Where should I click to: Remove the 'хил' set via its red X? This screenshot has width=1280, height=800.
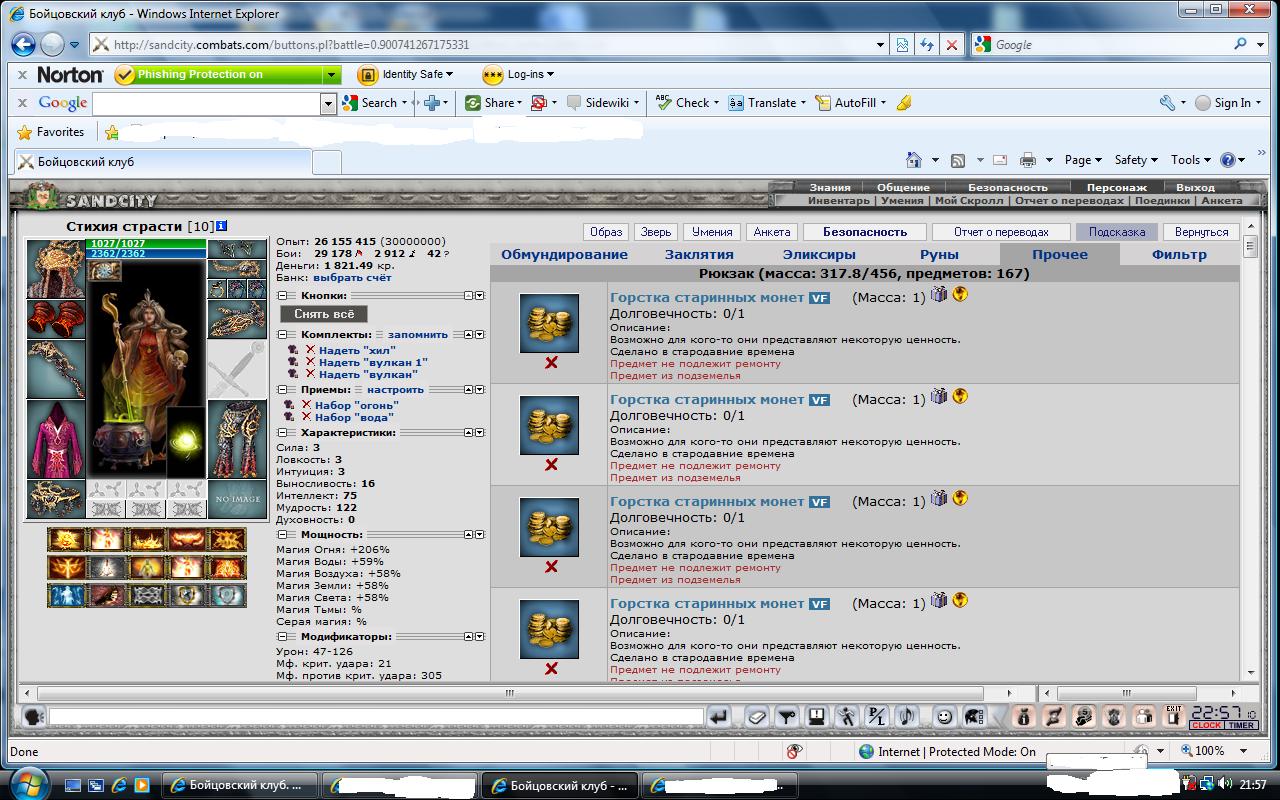click(310, 350)
